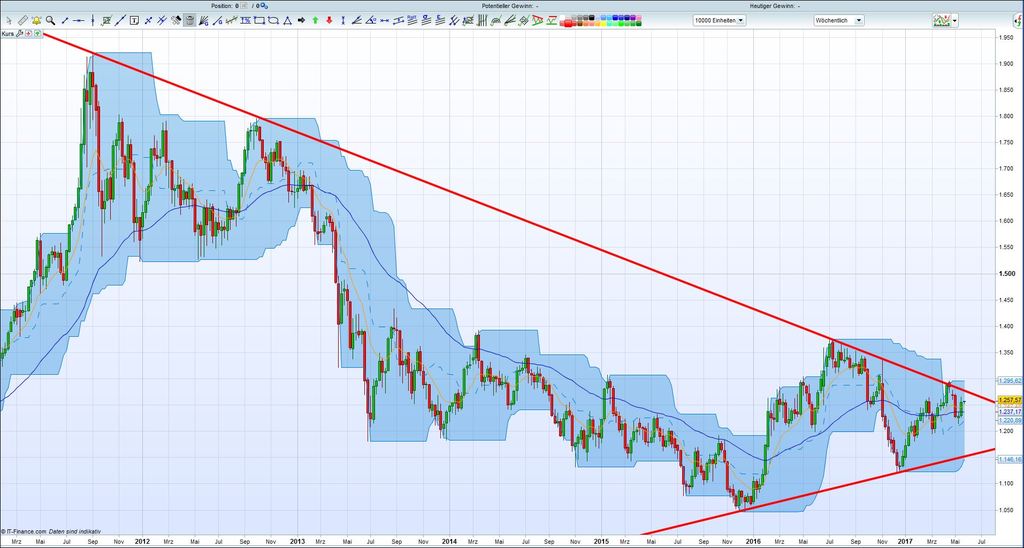Click the alarm bell alert icon

[x=36, y=20]
